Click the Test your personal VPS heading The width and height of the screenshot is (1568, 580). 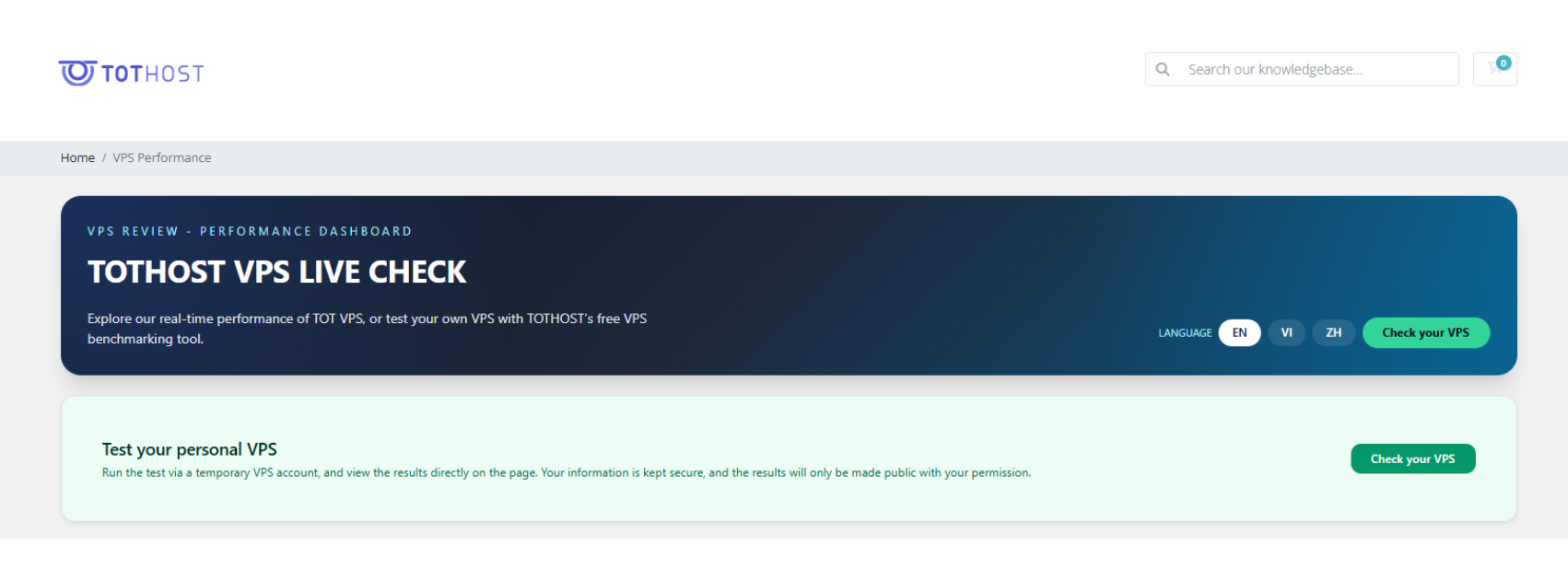point(190,449)
